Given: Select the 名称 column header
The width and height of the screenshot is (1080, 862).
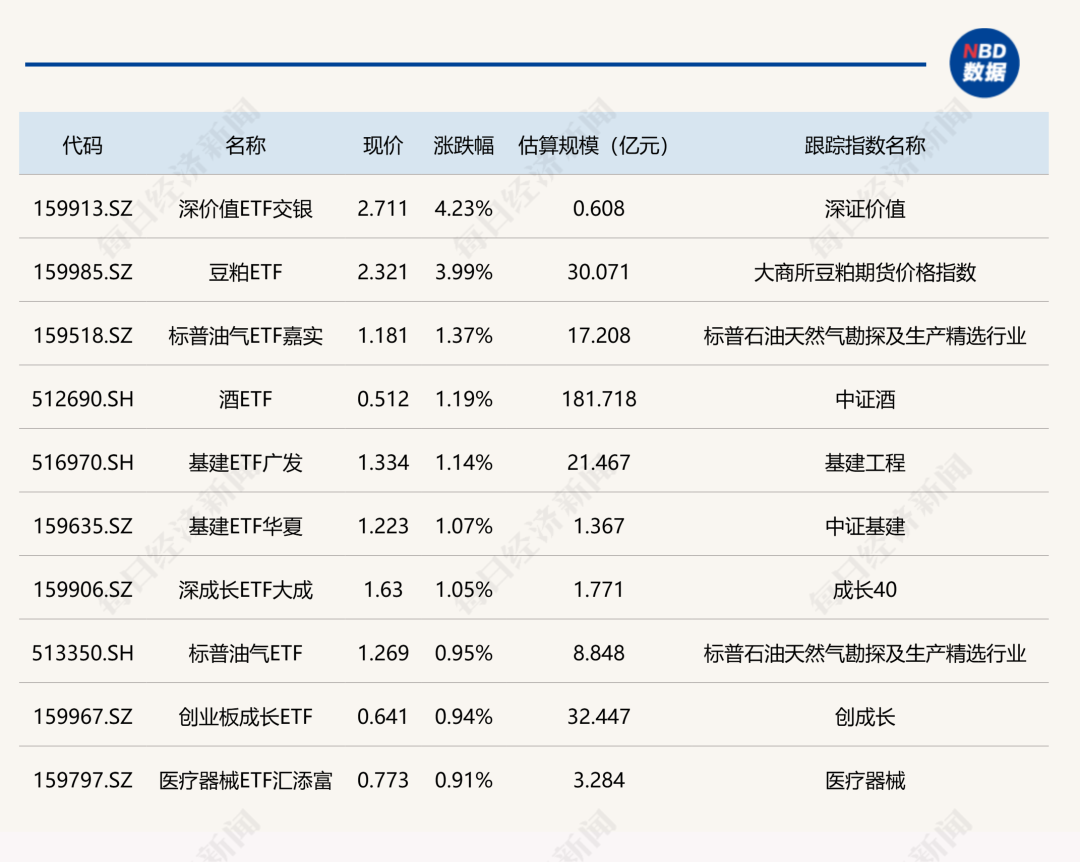Looking at the screenshot, I should [x=246, y=145].
